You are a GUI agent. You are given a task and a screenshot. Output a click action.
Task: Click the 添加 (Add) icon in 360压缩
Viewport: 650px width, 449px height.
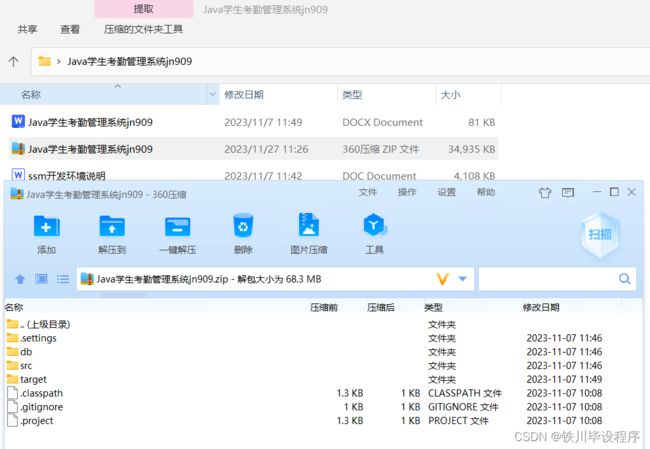coord(46,226)
